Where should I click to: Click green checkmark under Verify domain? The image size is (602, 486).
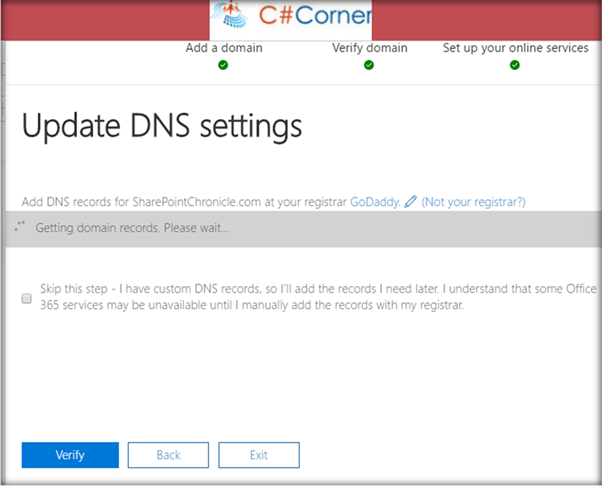369,65
